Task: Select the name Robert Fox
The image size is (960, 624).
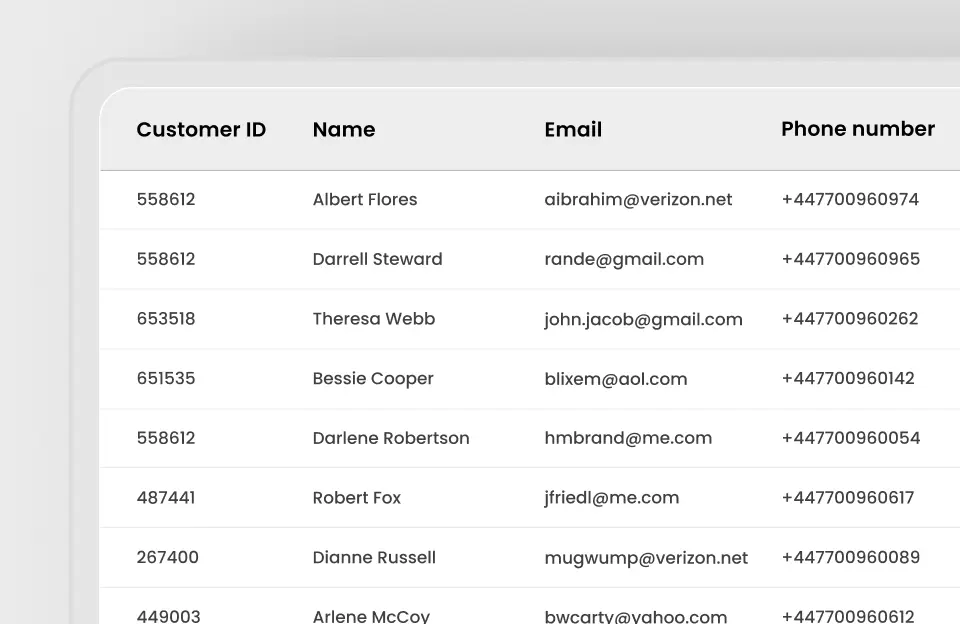Action: pos(356,498)
